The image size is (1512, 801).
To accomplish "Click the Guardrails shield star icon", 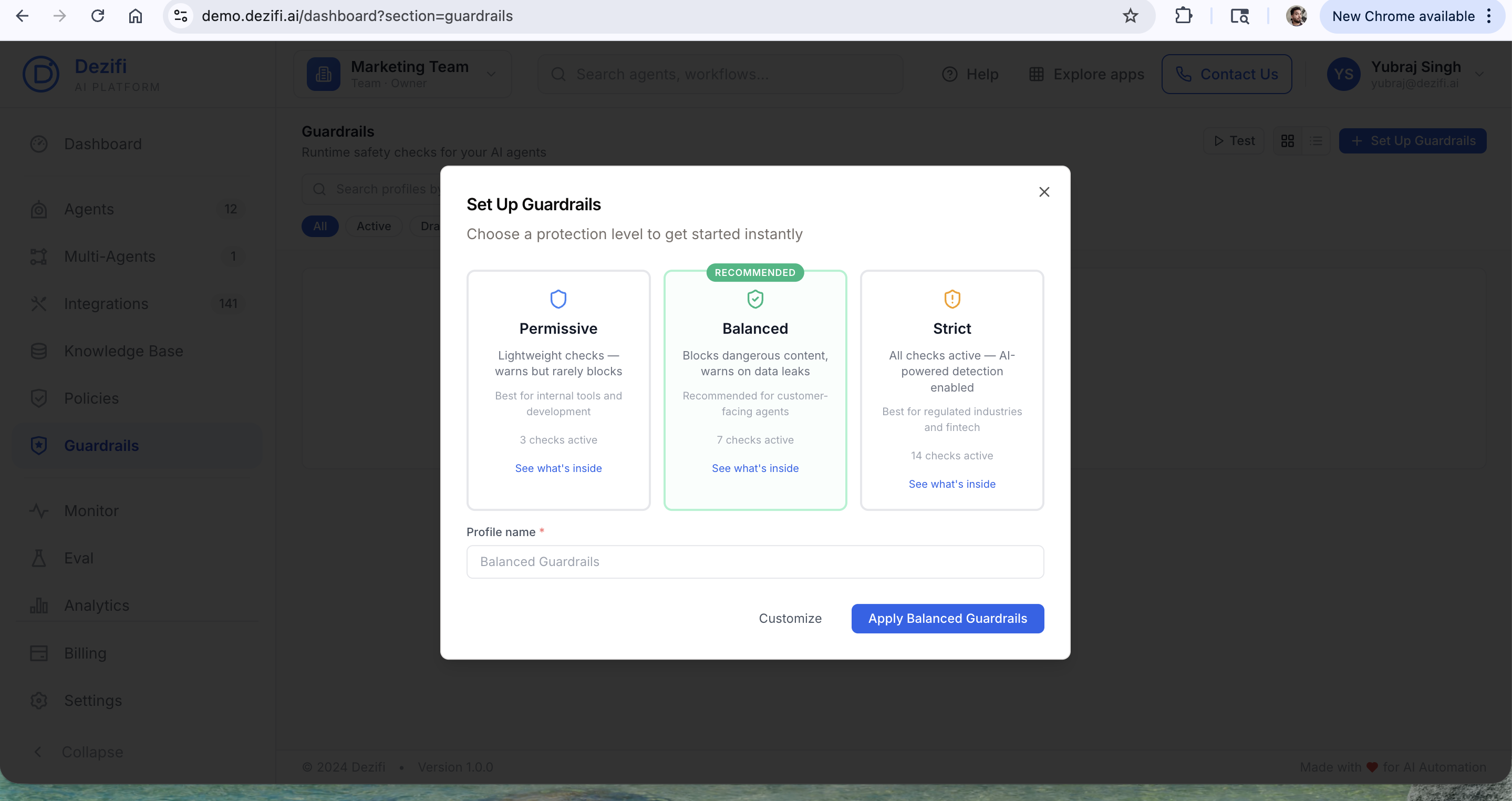I will tap(39, 446).
